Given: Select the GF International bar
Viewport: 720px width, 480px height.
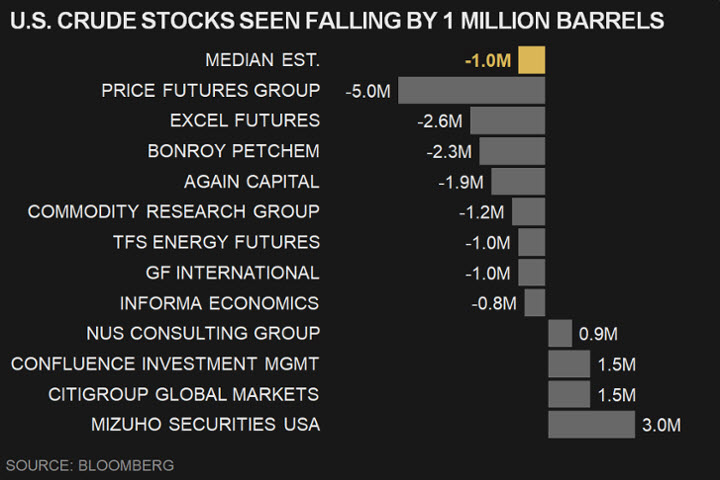Looking at the screenshot, I should click(x=531, y=273).
